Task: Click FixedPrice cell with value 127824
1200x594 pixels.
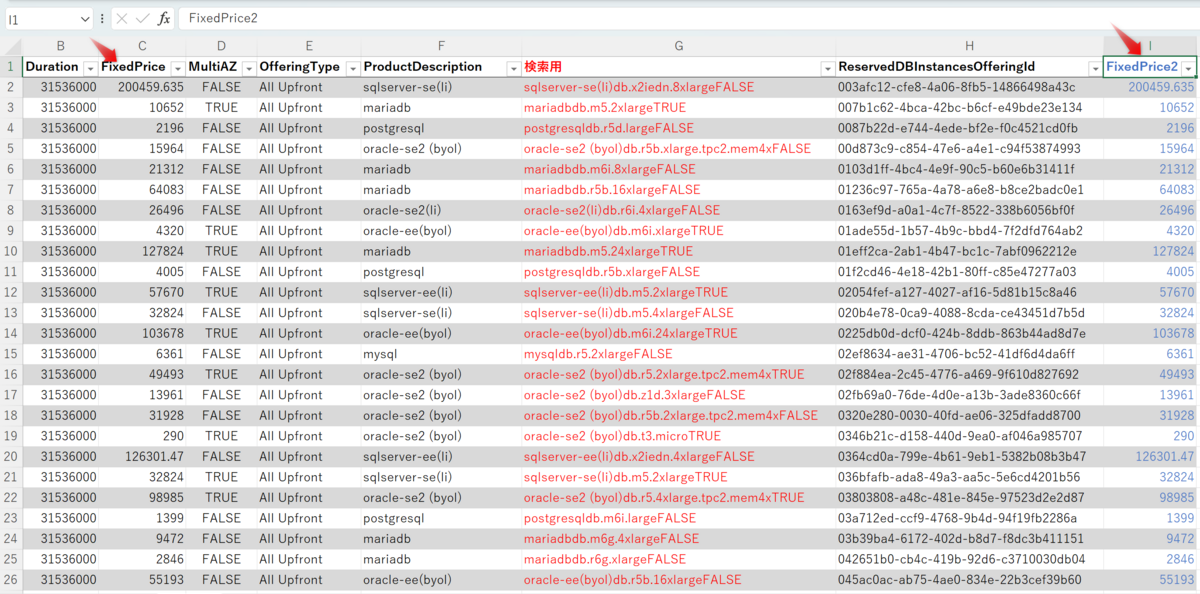Action: (143, 251)
